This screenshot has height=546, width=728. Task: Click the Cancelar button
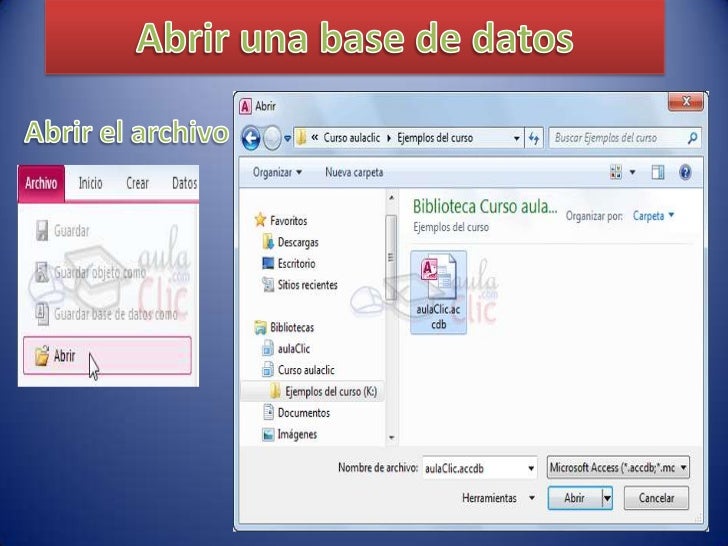656,498
